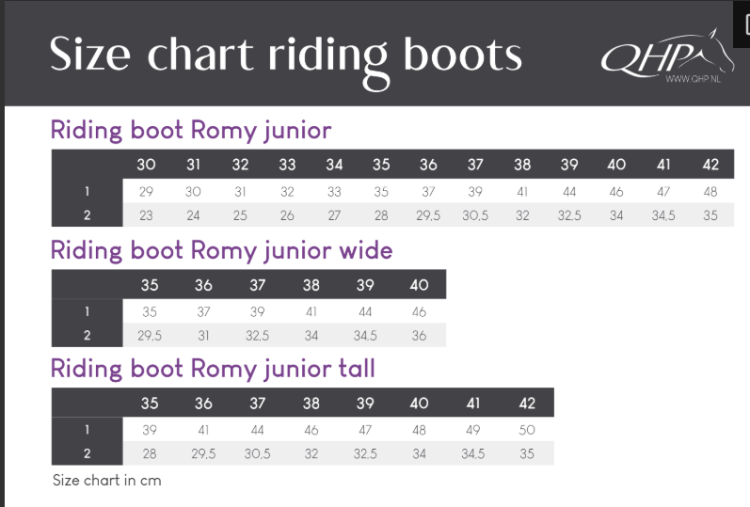The height and width of the screenshot is (507, 750).
Task: Select value 49 in junior tall row 1
Action: (473, 430)
